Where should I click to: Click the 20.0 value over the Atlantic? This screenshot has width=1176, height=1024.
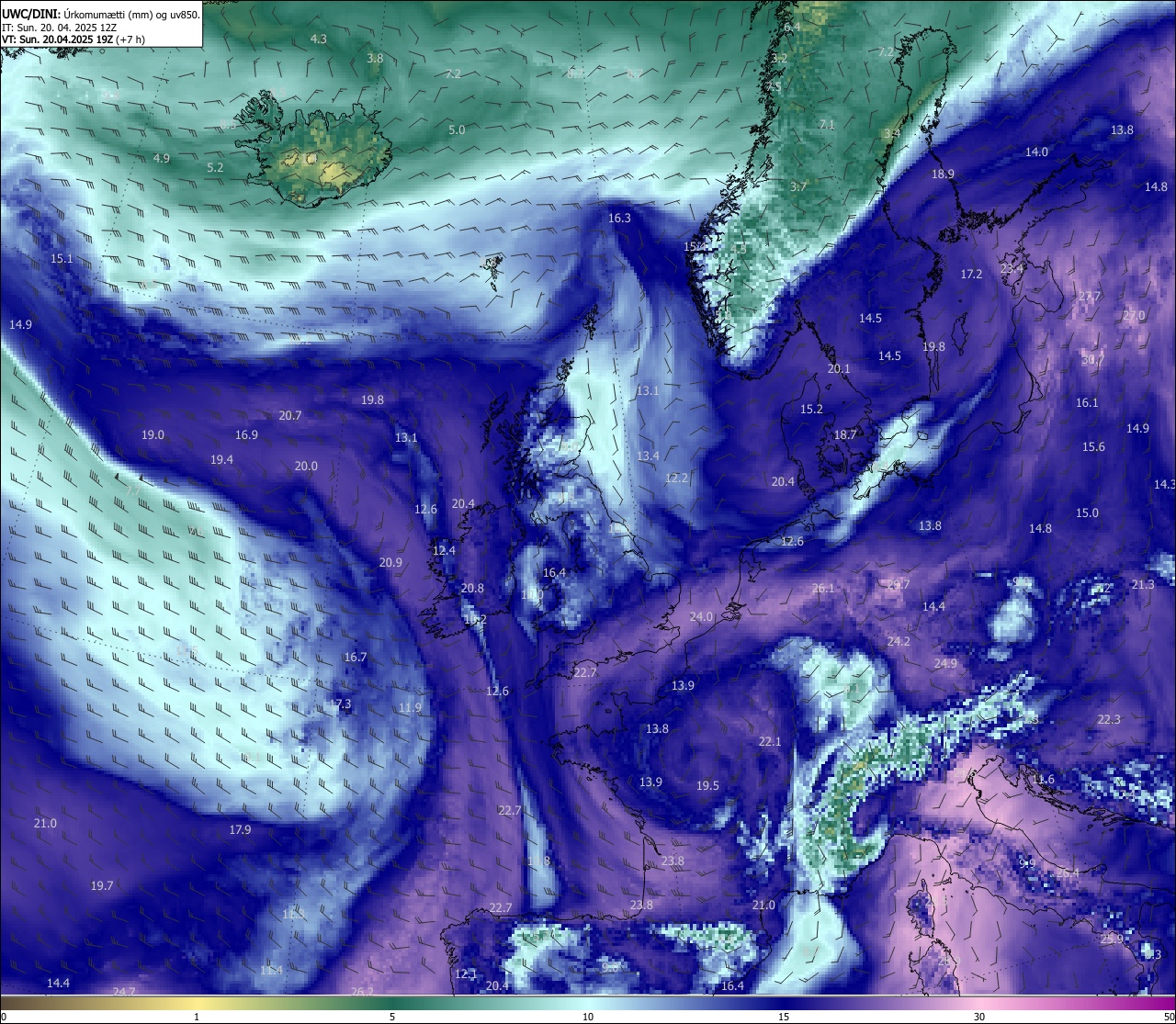click(x=306, y=467)
